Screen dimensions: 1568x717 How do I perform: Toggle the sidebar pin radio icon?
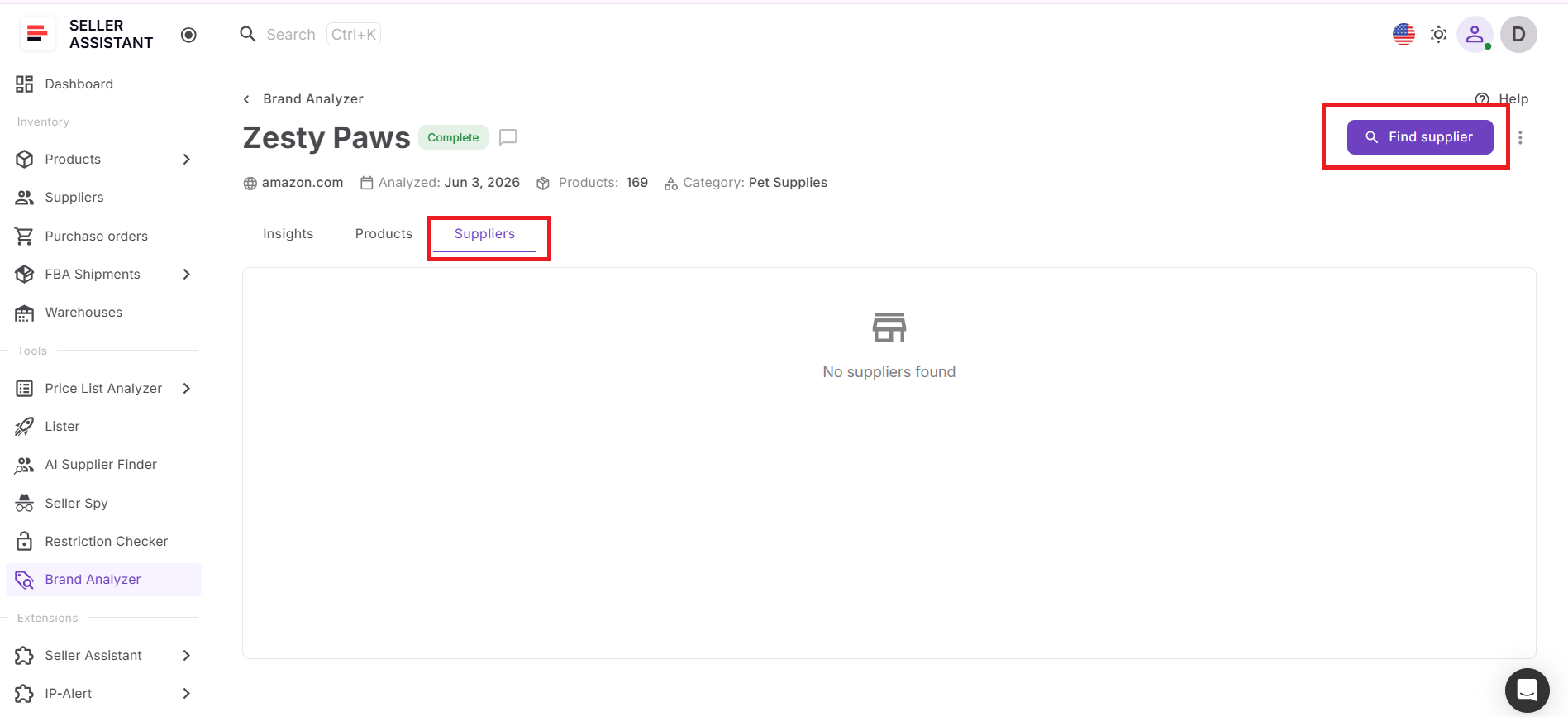click(x=188, y=35)
